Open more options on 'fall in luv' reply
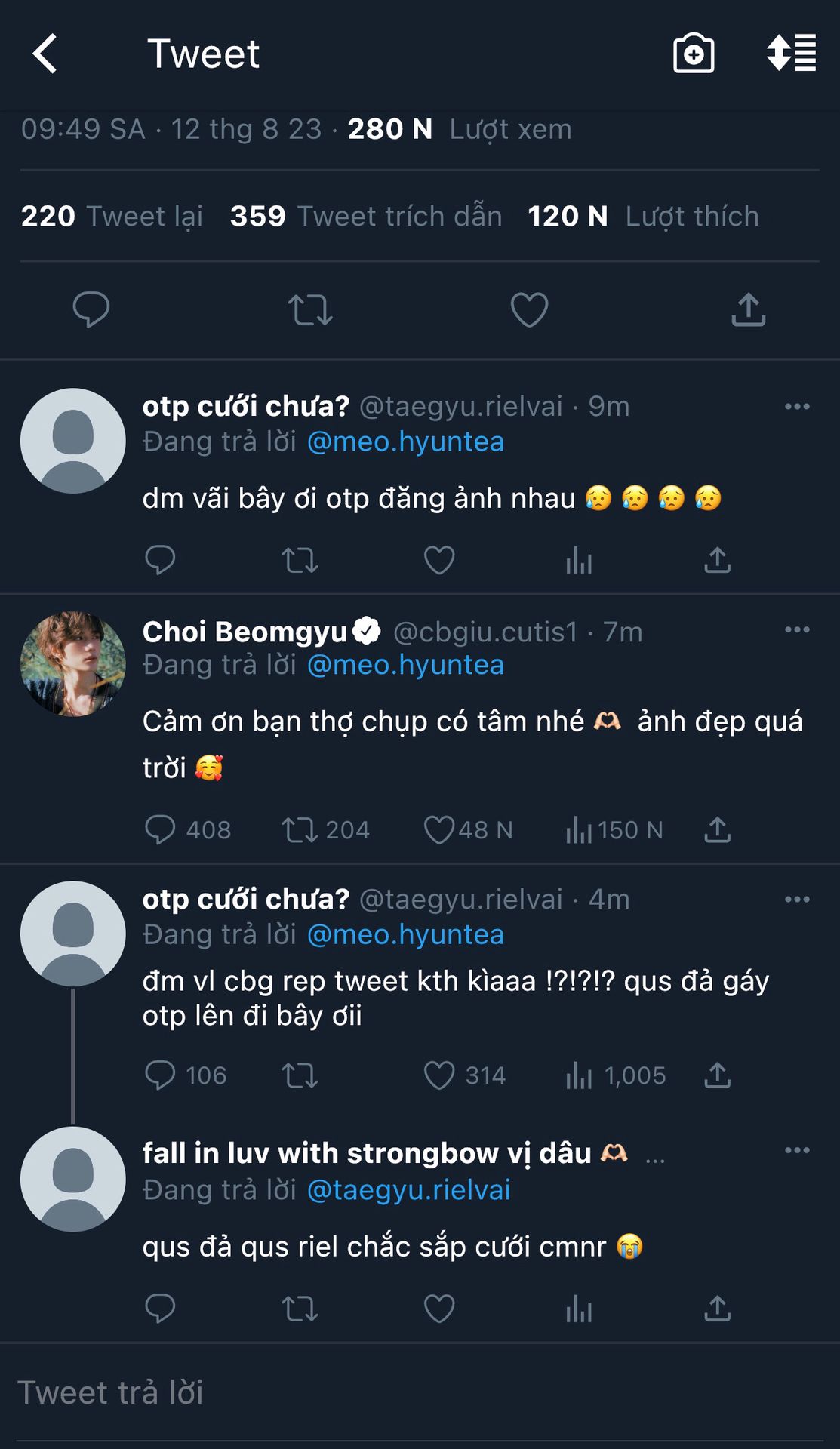 797,1150
